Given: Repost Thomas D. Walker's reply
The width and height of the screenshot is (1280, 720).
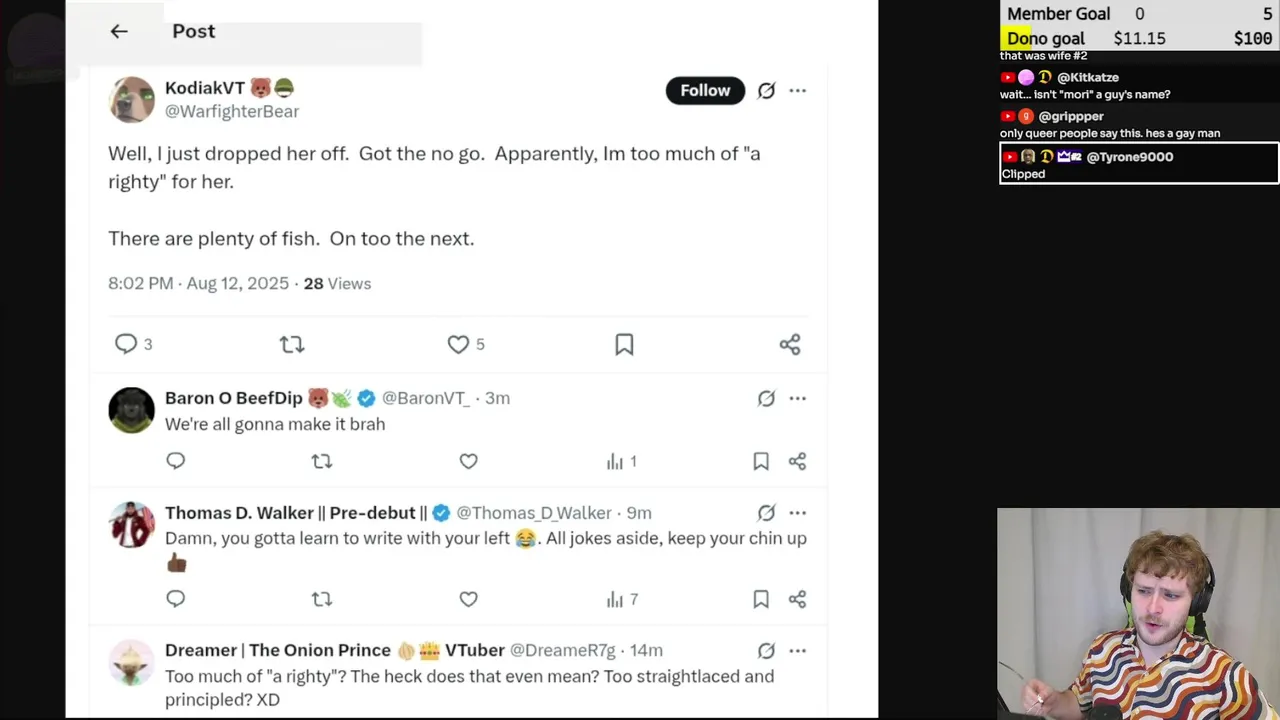Looking at the screenshot, I should [x=321, y=599].
